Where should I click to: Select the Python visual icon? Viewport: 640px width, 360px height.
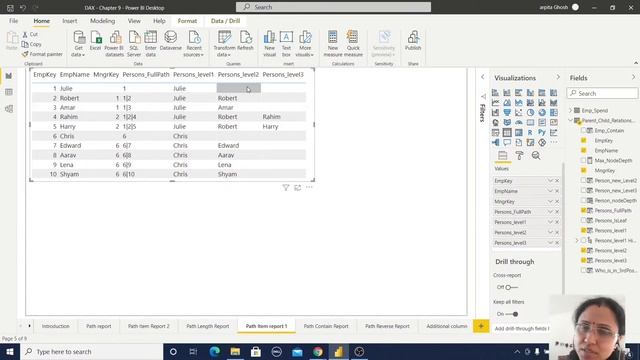tap(542, 133)
